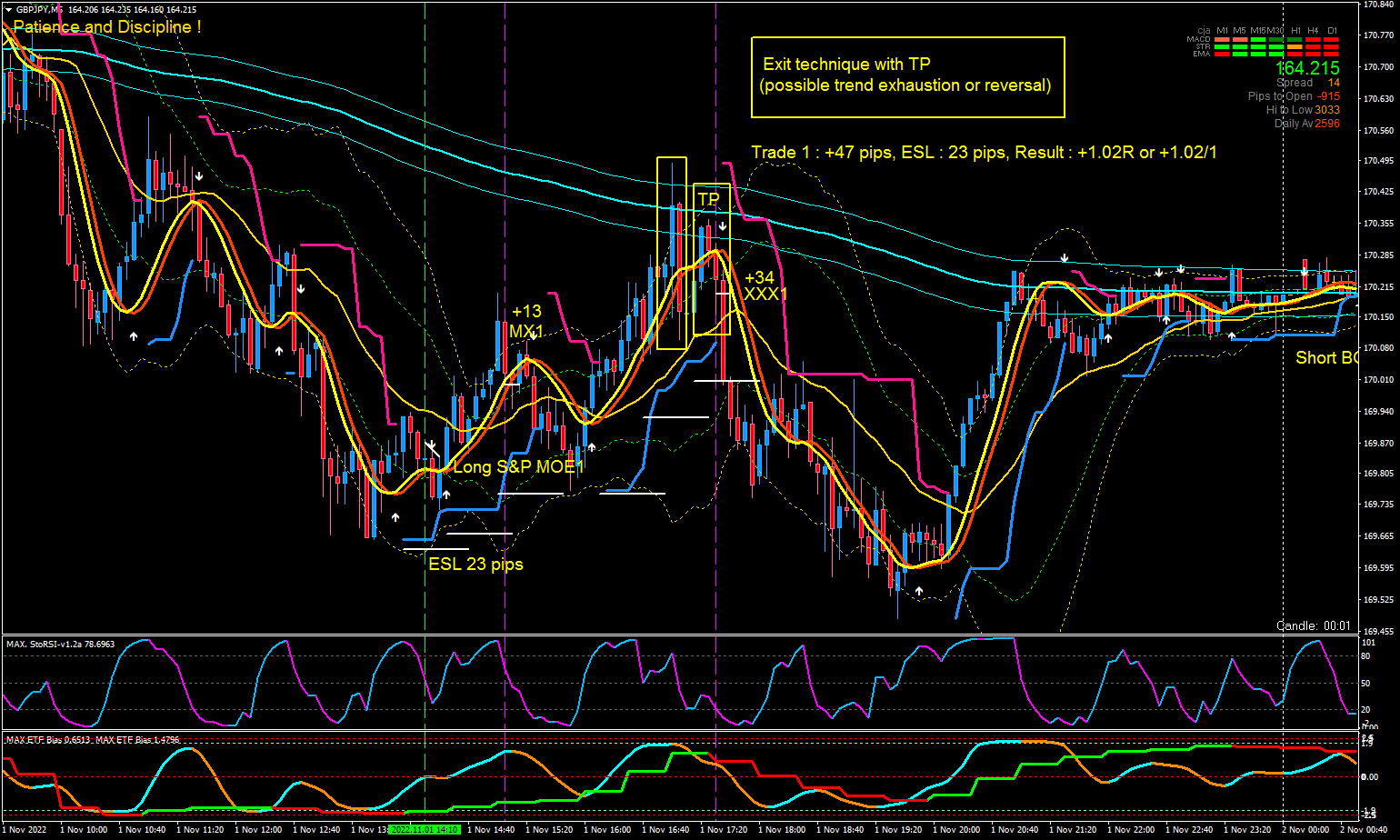The width and height of the screenshot is (1400, 840).
Task: Click the H1 STR orange signal block
Action: tap(1295, 47)
